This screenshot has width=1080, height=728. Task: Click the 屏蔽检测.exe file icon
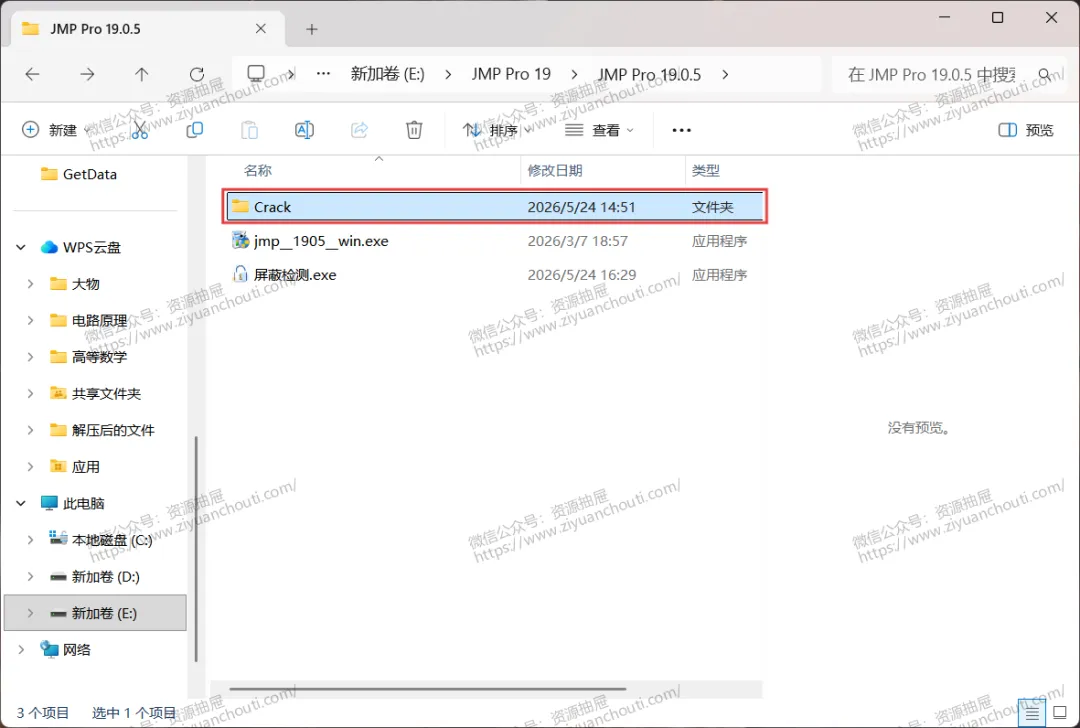tap(240, 274)
